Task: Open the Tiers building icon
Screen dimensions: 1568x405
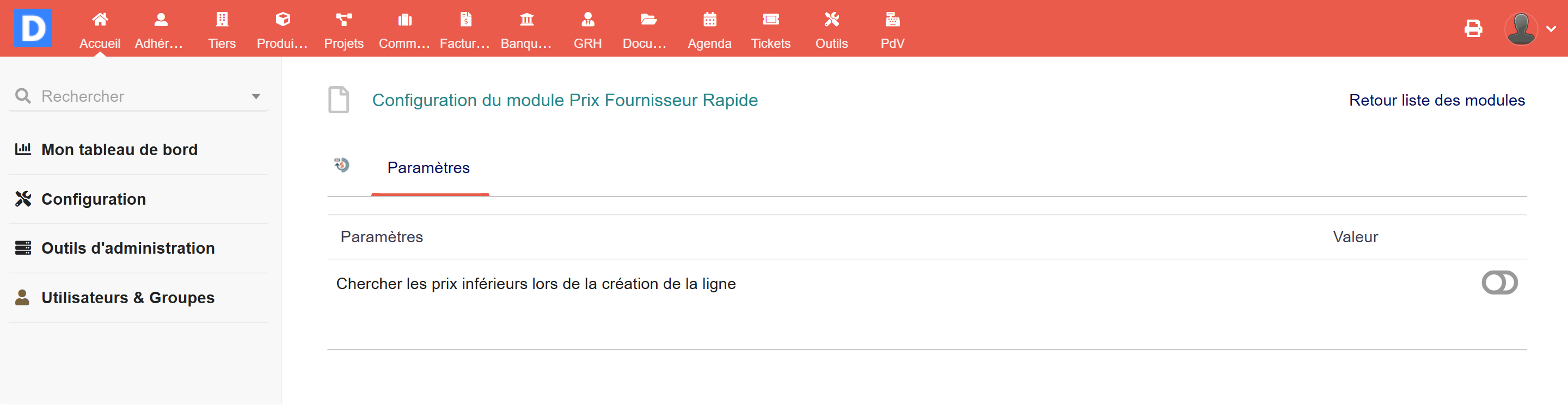Action: [222, 20]
